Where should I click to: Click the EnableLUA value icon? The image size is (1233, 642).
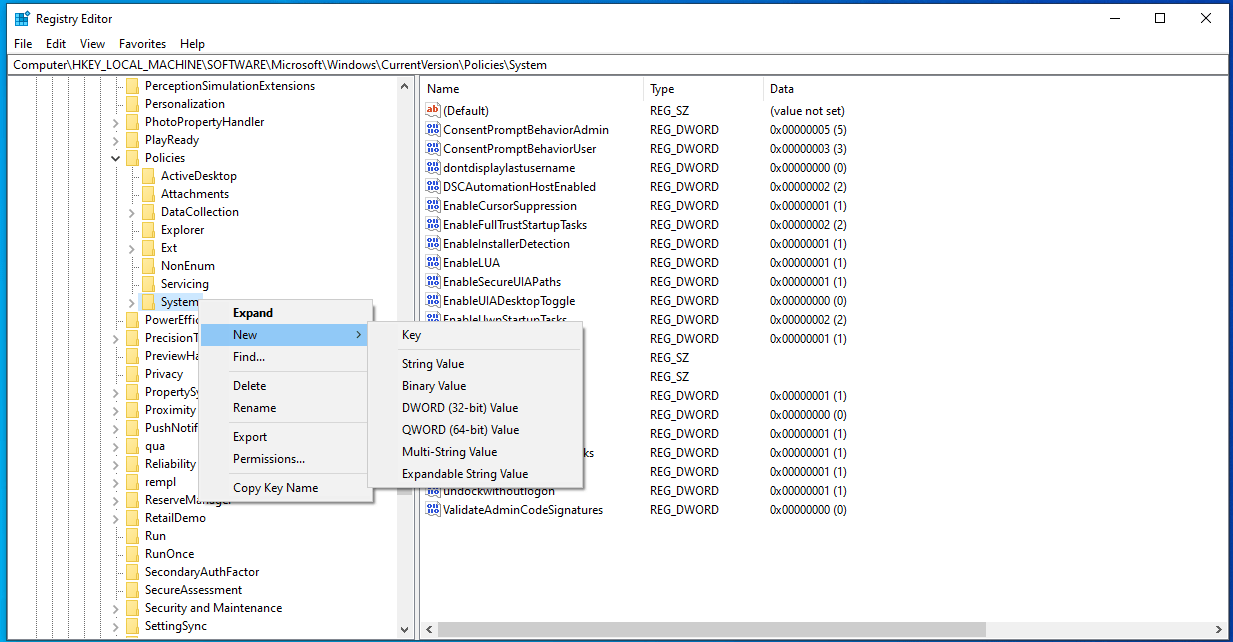point(433,262)
